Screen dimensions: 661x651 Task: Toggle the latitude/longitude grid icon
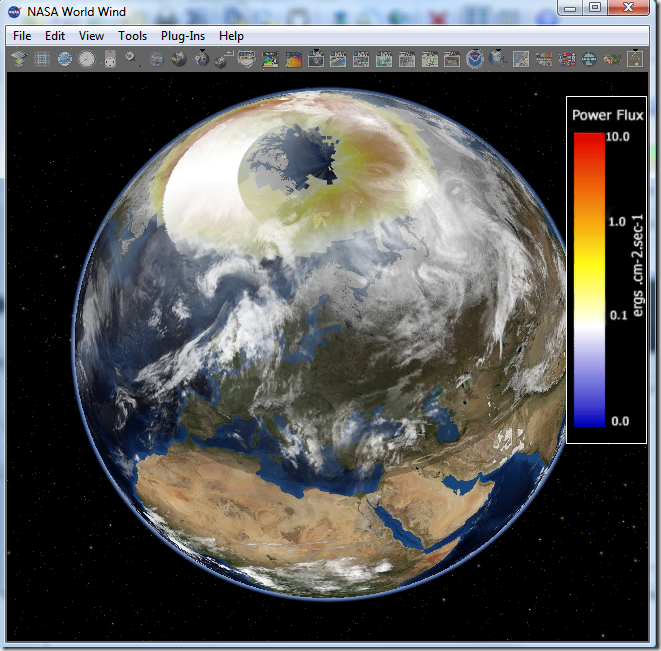click(x=42, y=60)
